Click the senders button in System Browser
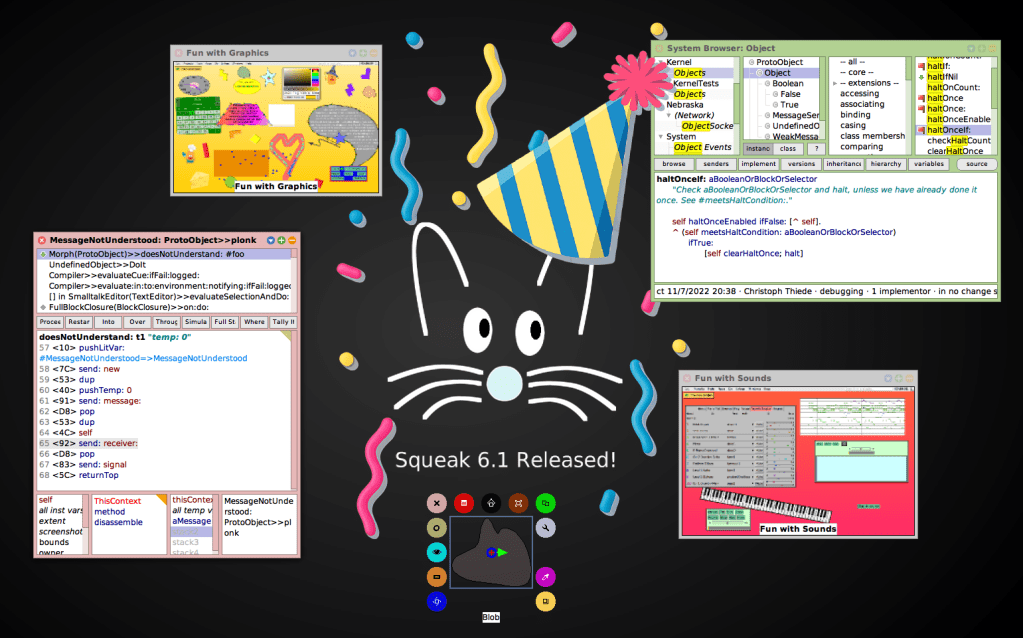1023x638 pixels. tap(716, 164)
